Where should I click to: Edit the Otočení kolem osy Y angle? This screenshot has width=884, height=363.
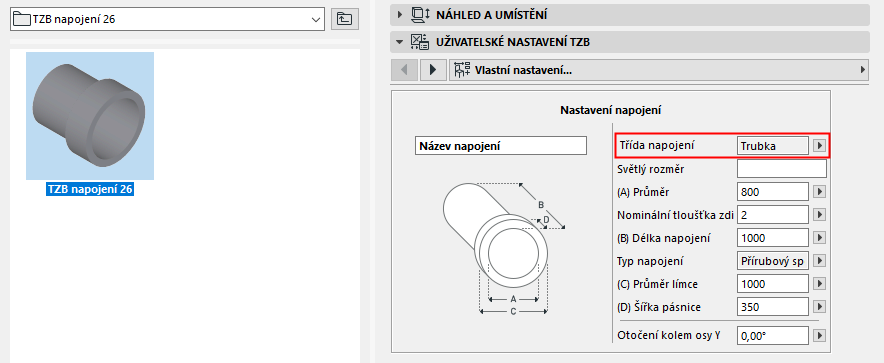pos(772,335)
